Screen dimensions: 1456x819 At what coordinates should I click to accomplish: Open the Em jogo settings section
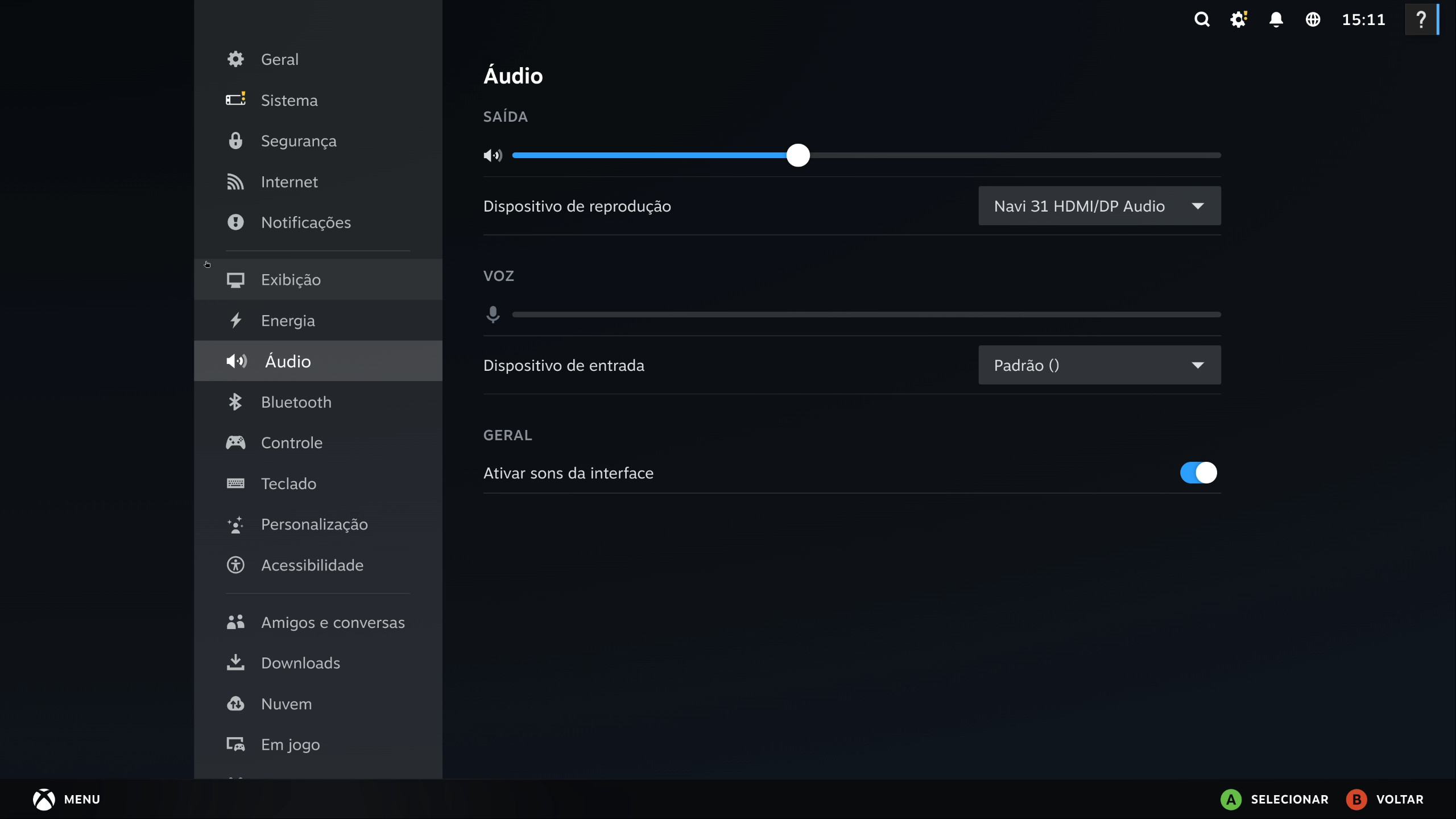point(291,744)
